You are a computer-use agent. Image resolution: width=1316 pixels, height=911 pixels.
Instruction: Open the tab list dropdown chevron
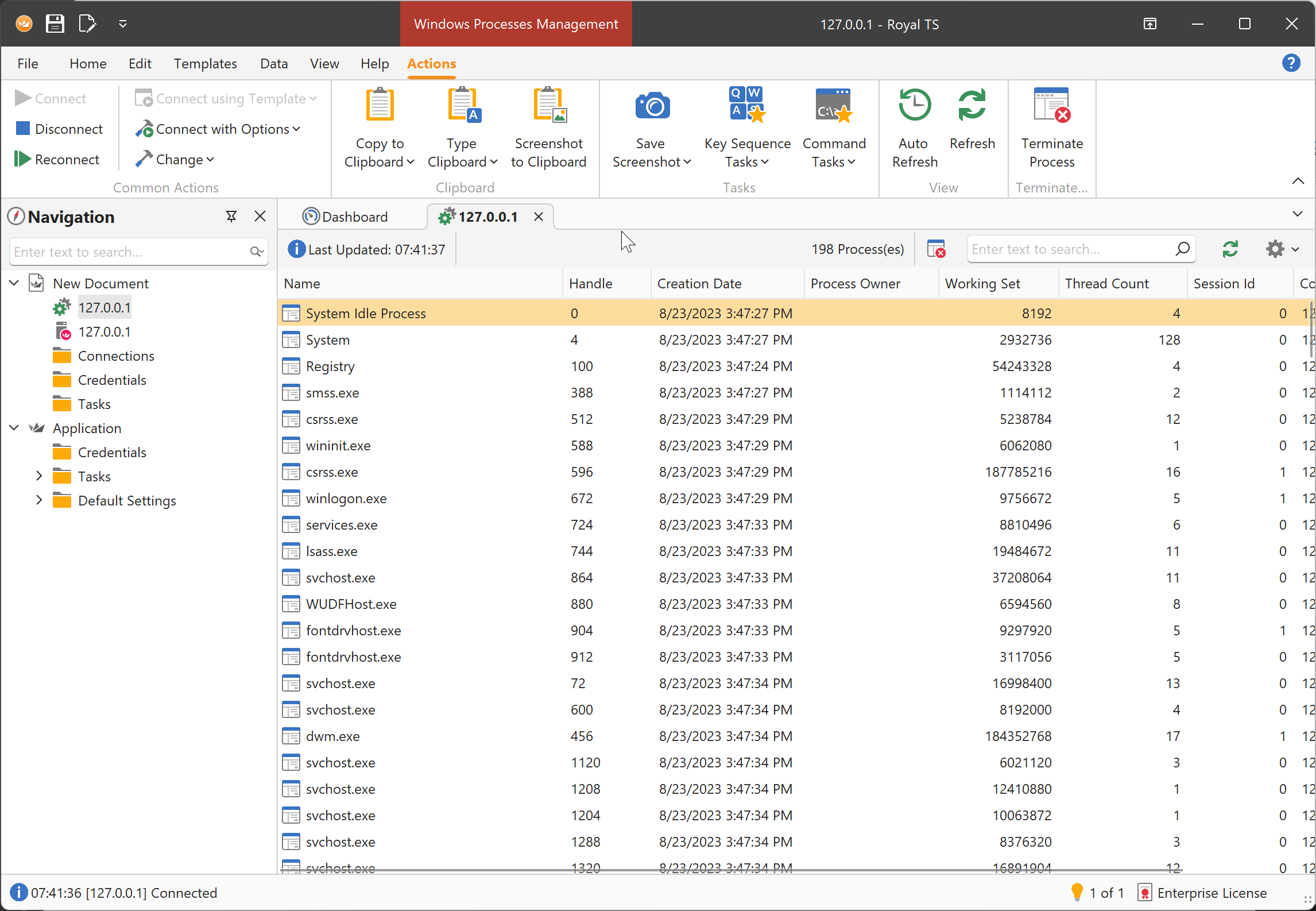[x=1297, y=214]
